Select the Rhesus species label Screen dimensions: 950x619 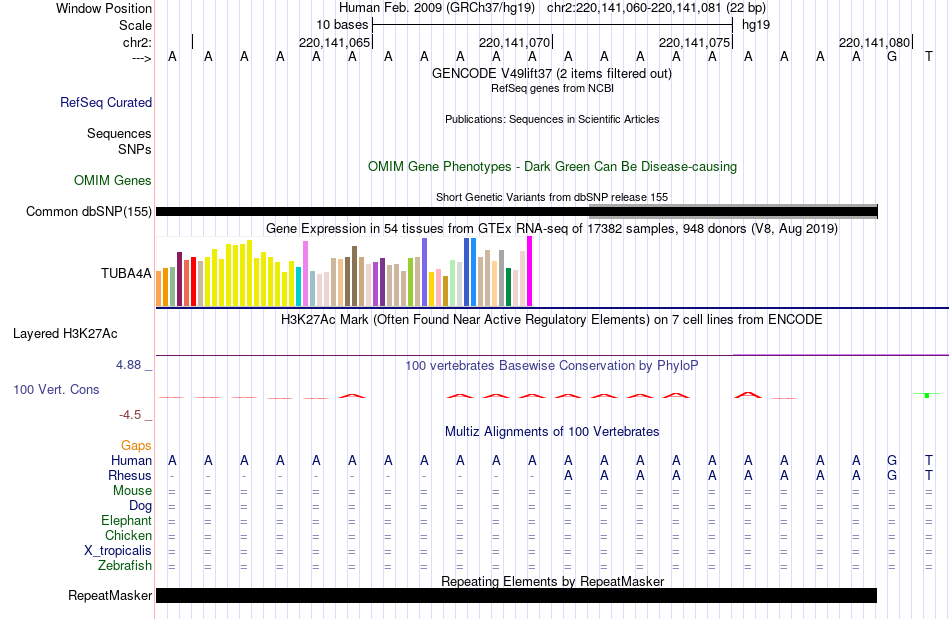point(130,475)
